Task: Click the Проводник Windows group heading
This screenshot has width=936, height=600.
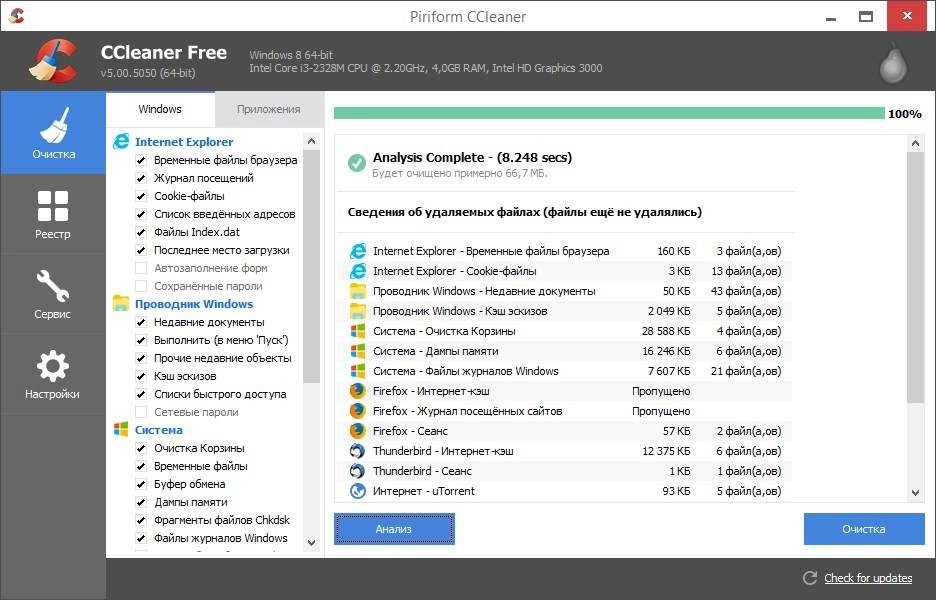Action: (194, 304)
